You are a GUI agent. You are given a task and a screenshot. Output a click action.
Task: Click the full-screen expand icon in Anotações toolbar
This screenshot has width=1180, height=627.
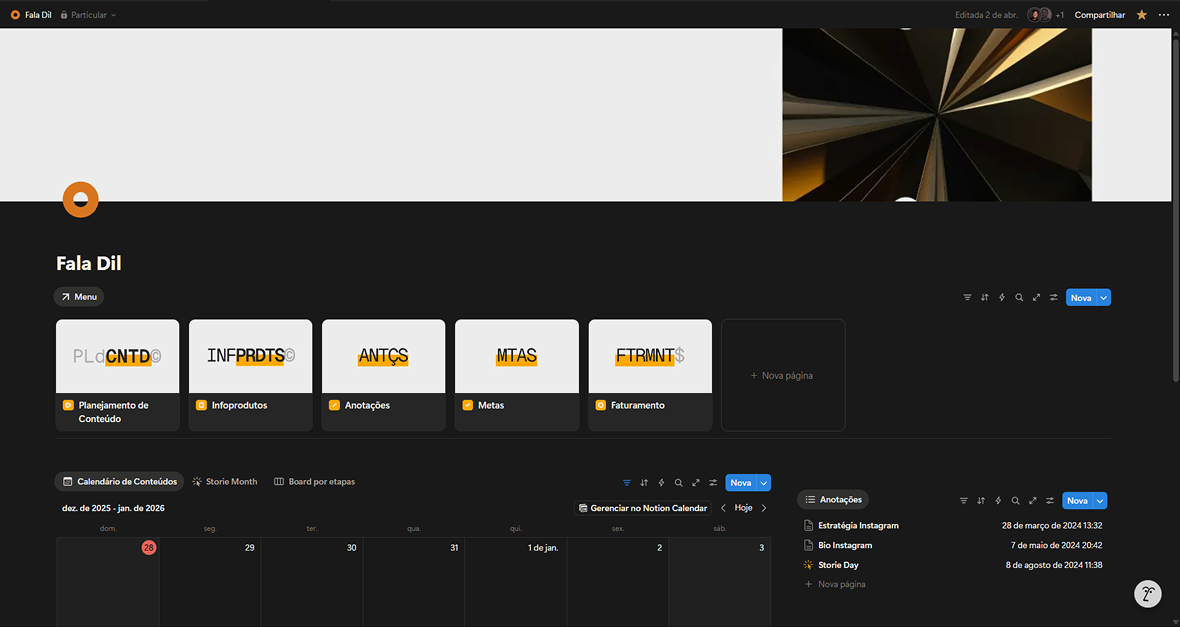pyautogui.click(x=1032, y=501)
